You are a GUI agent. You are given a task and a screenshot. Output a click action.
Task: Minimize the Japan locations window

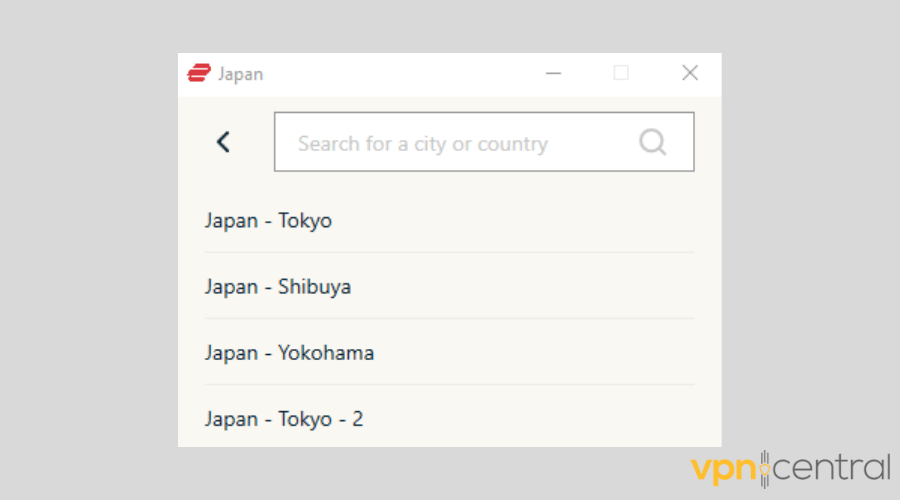tap(553, 73)
